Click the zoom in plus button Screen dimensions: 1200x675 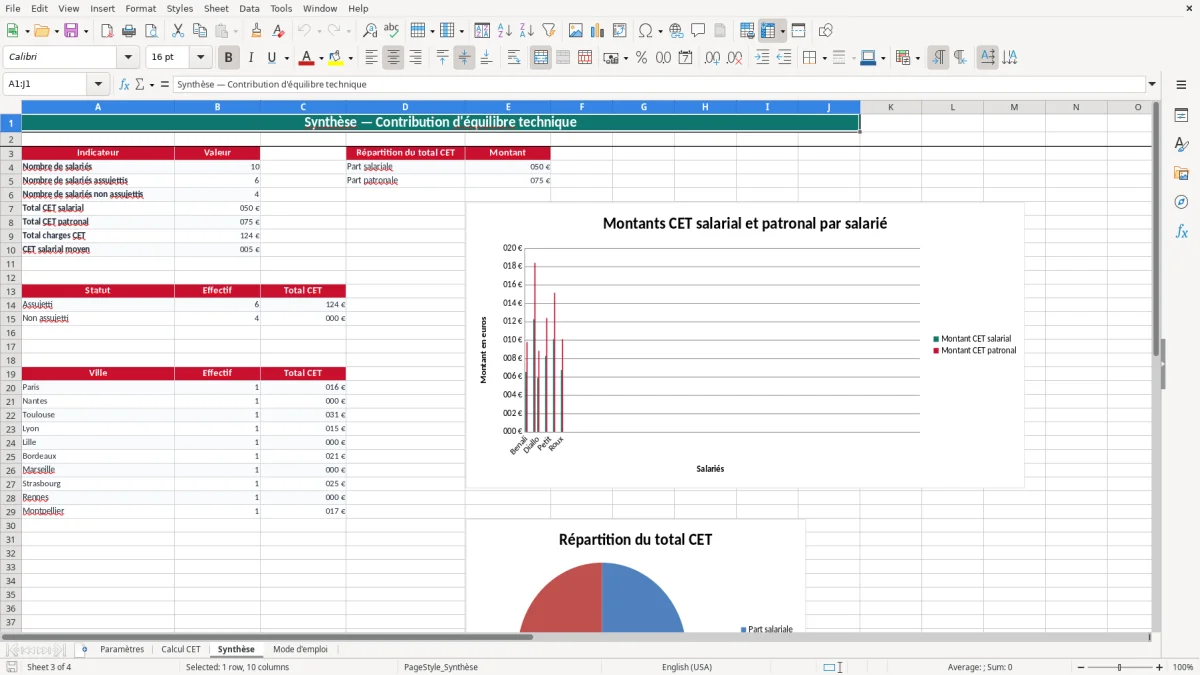[1159, 667]
